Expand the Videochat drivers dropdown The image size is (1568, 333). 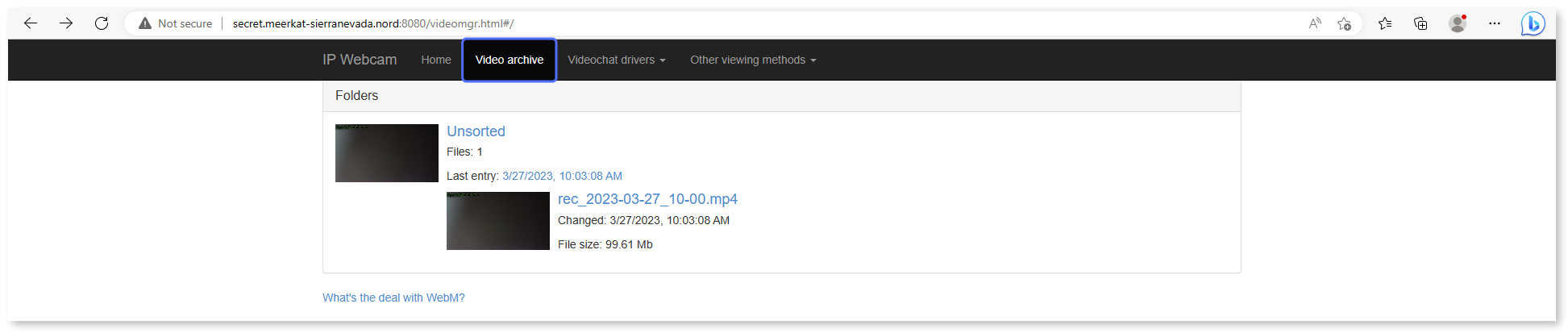616,60
